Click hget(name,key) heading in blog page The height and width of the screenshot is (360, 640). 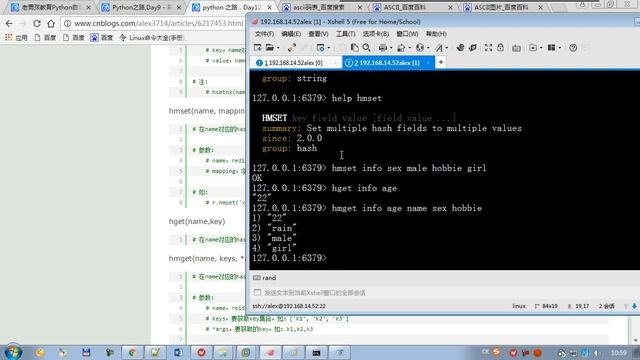click(x=197, y=222)
